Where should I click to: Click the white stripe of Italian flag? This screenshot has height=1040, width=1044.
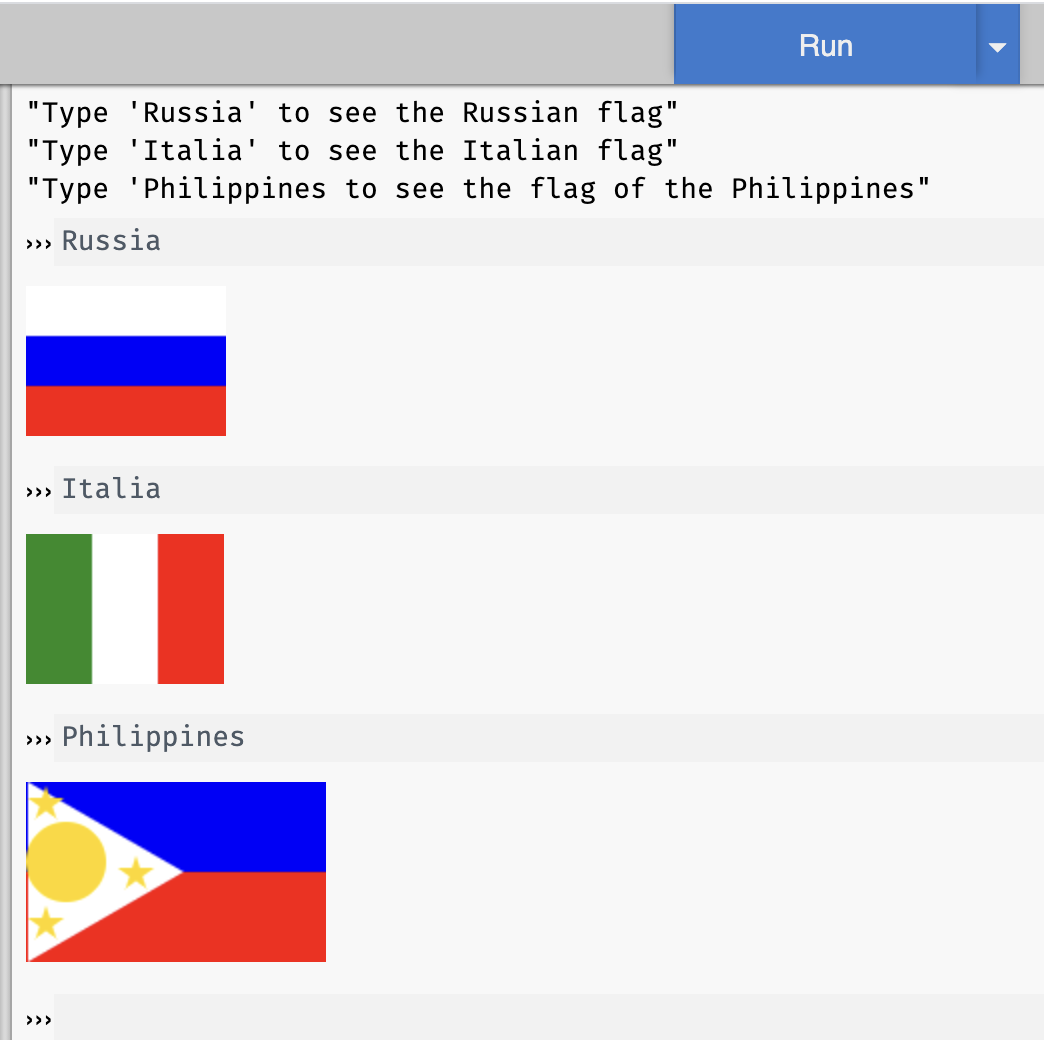125,609
